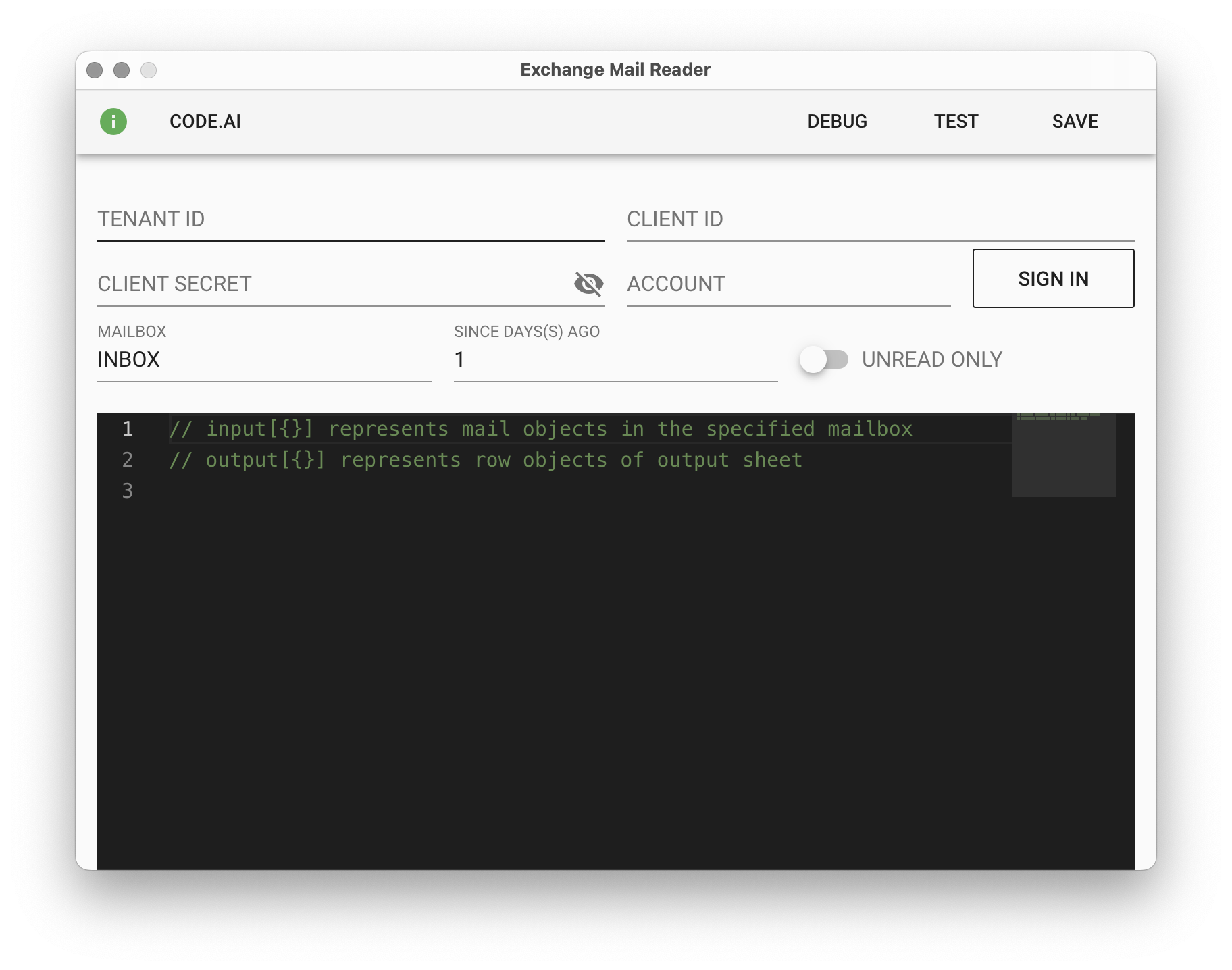Click the green info icon
Screen dimensions: 1232x970
[x=113, y=122]
